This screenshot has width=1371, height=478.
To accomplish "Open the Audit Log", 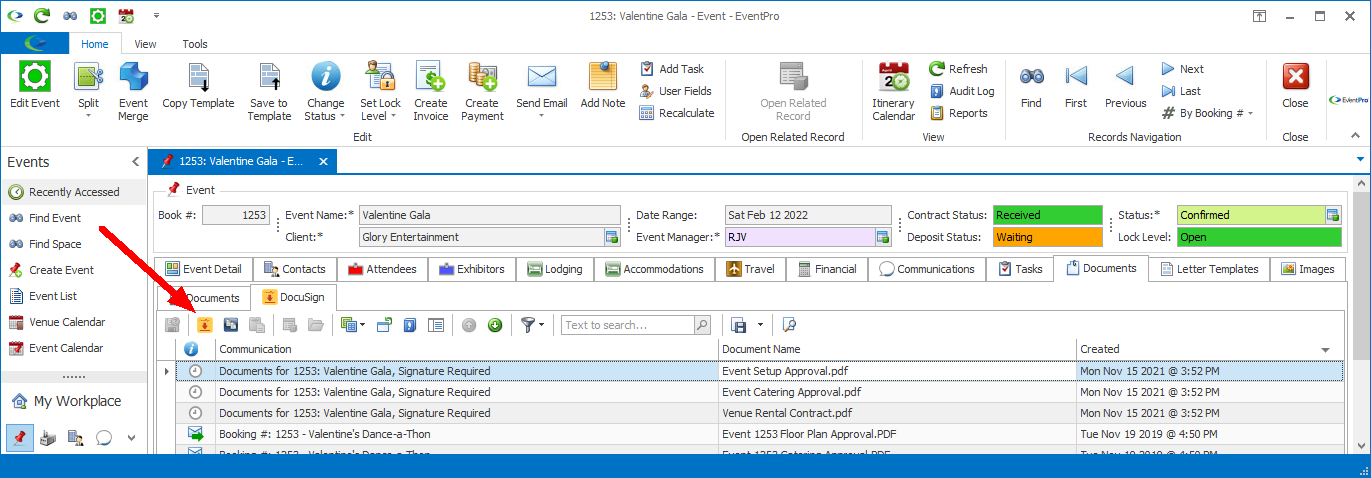I will coord(962,91).
